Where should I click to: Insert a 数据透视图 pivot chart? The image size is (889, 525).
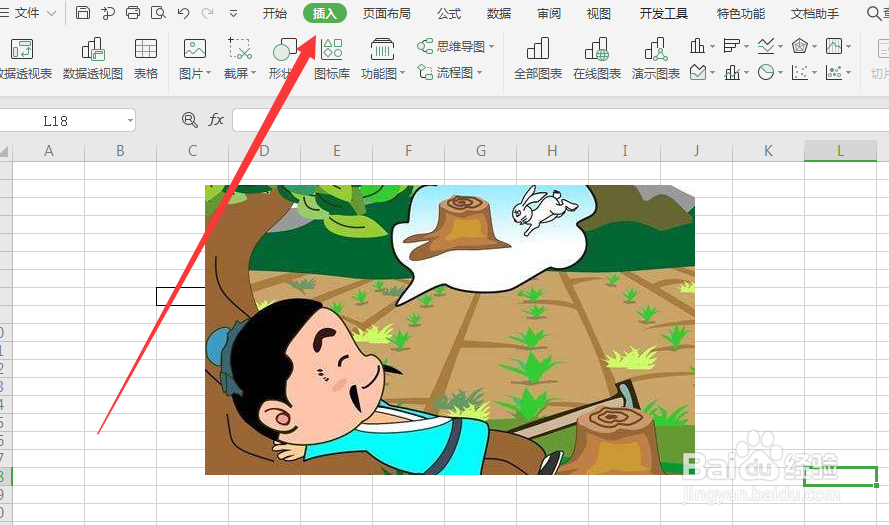(92, 58)
